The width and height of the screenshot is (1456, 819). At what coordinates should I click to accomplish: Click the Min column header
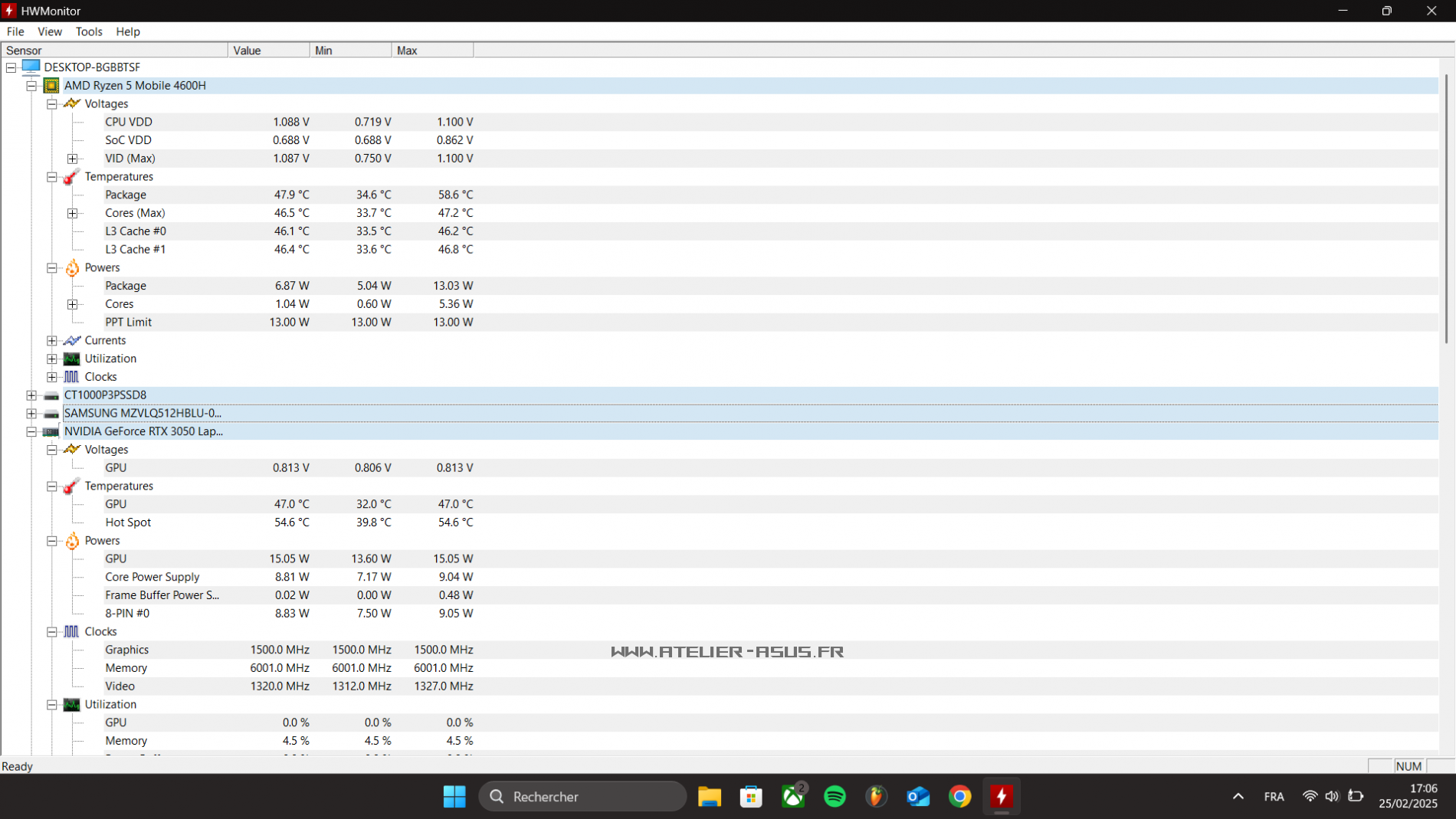coord(351,51)
